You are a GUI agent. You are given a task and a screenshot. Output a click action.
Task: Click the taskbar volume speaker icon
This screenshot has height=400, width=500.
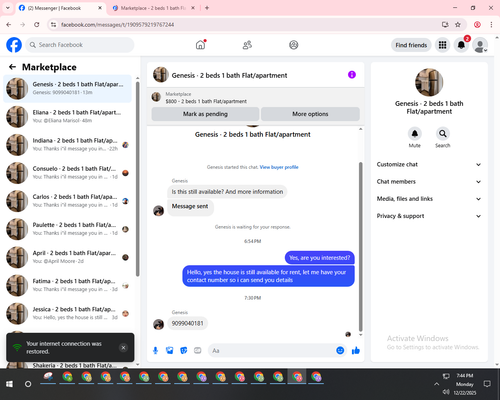click(x=446, y=392)
